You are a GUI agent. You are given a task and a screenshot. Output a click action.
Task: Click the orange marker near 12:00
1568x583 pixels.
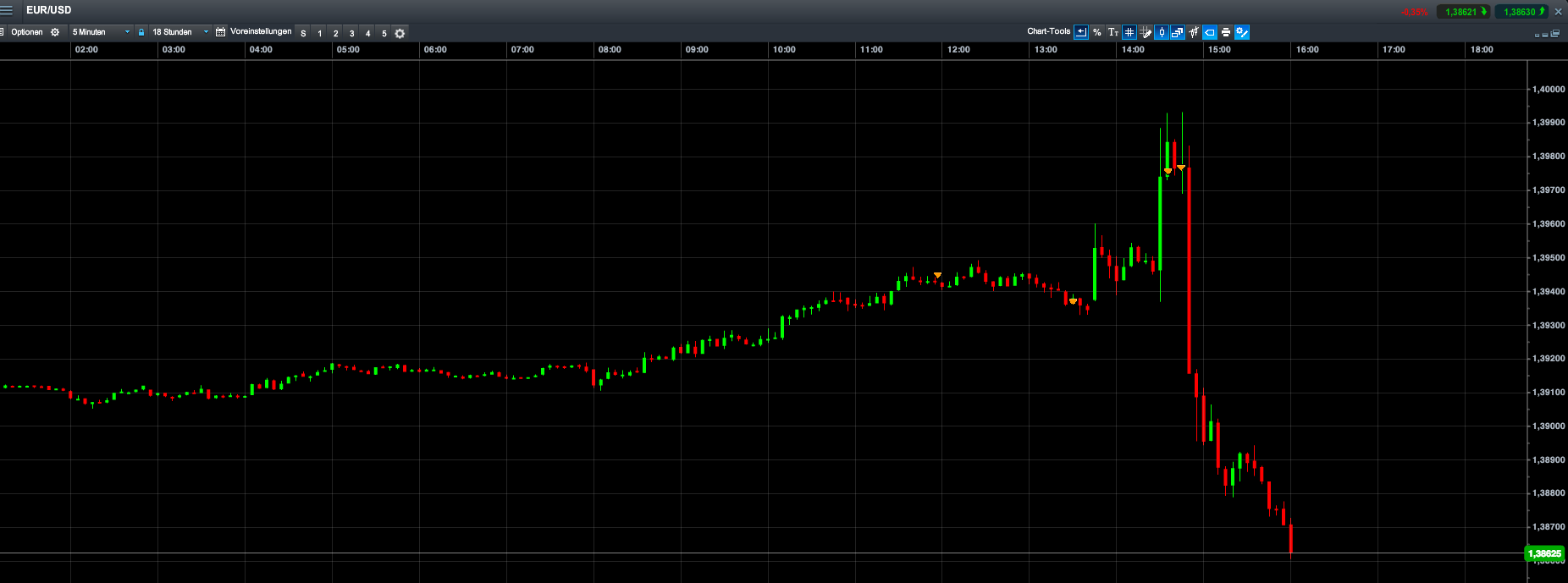[937, 275]
